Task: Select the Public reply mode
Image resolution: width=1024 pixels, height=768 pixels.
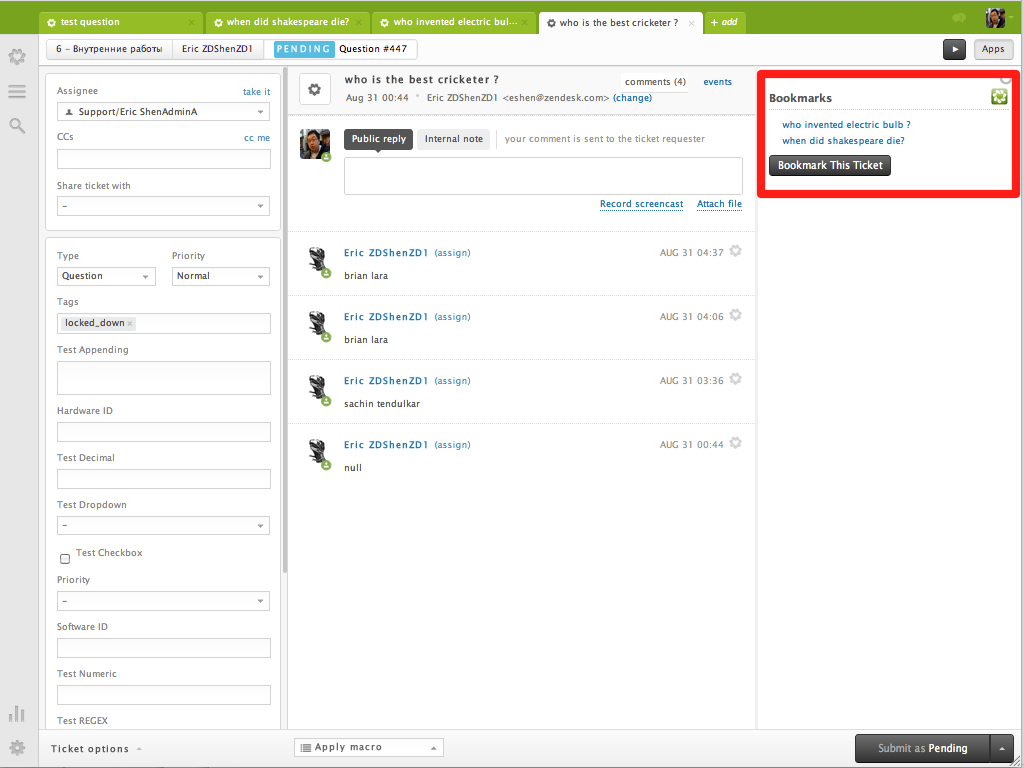Action: (x=378, y=139)
